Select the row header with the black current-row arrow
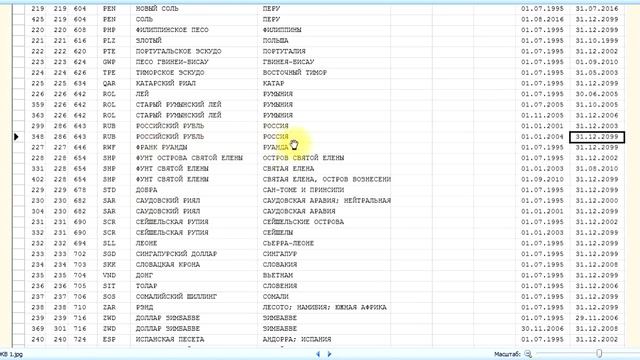Viewport: 640px width, 360px height. point(18,137)
